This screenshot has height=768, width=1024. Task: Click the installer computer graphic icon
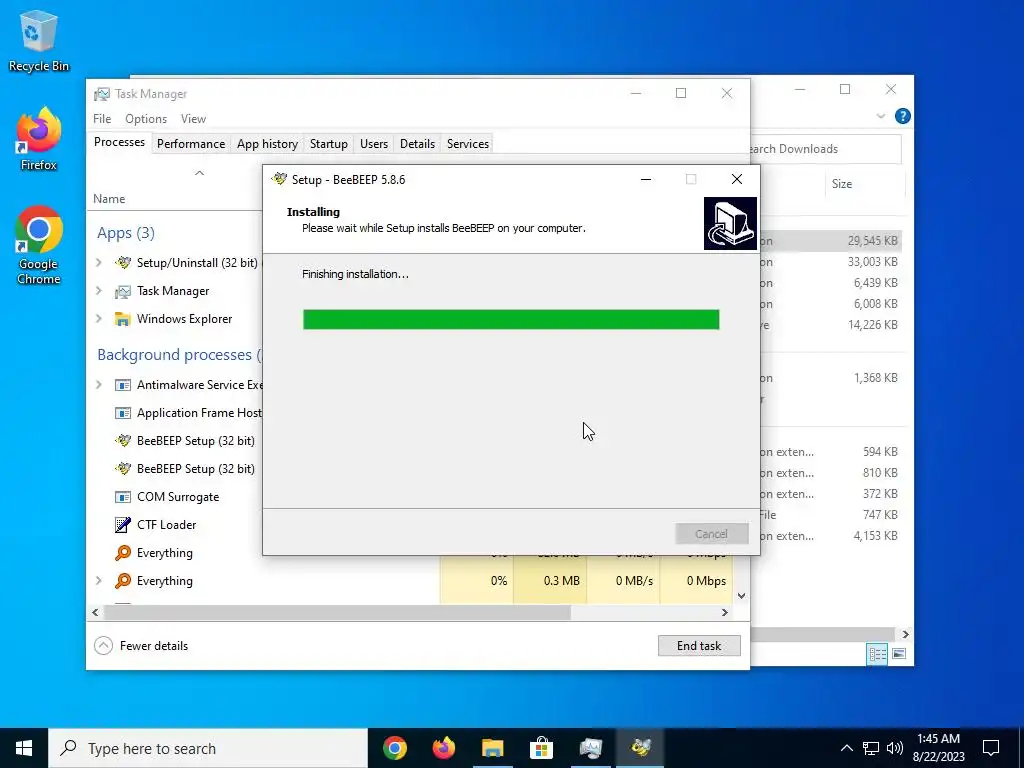click(x=730, y=223)
